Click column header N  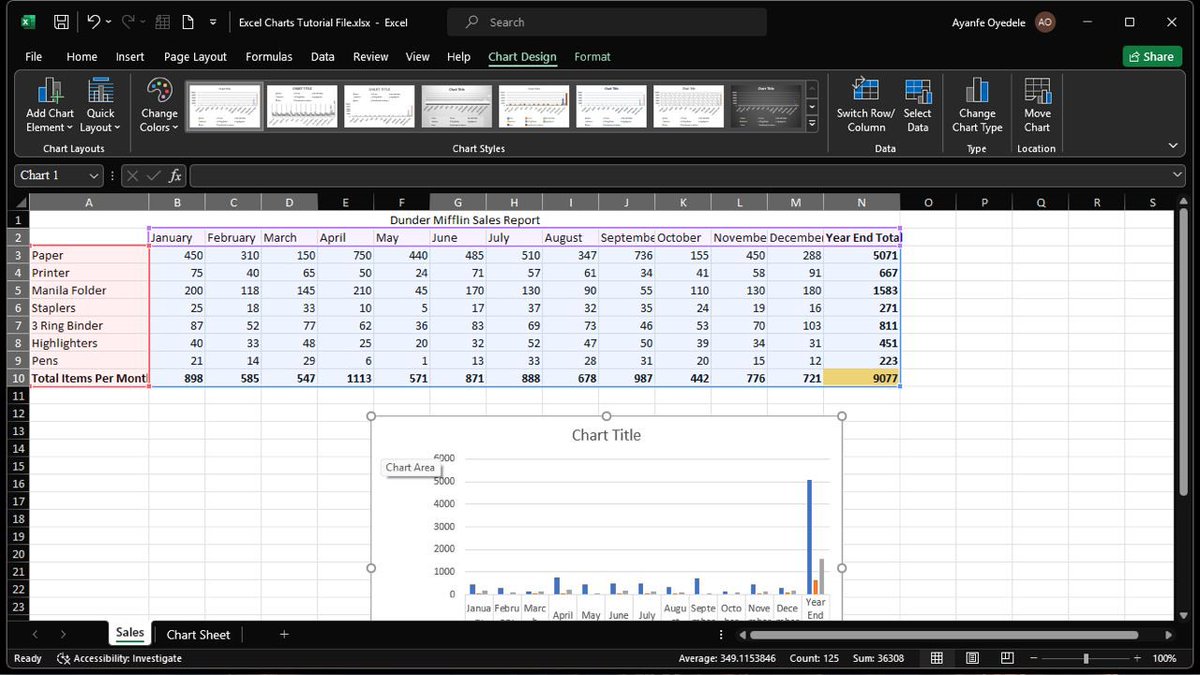(x=861, y=202)
